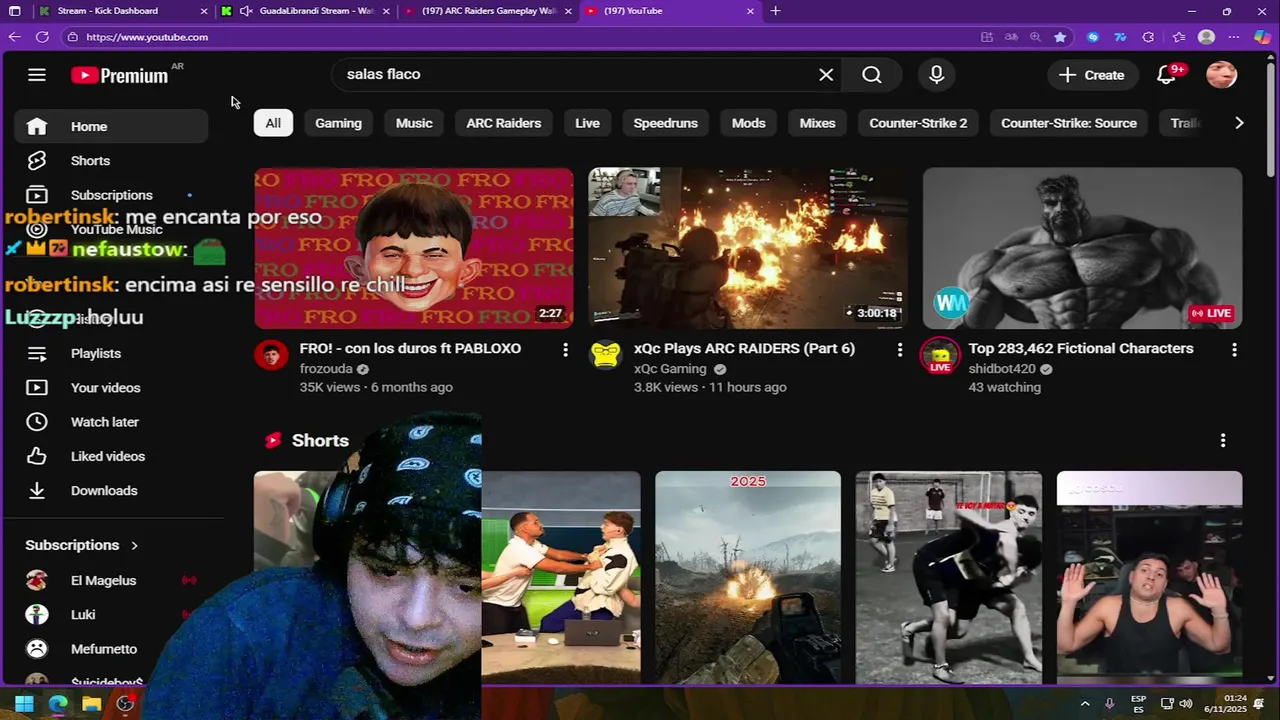The width and height of the screenshot is (1280, 720).
Task: Click the YouTube Premium logo
Action: [x=120, y=75]
